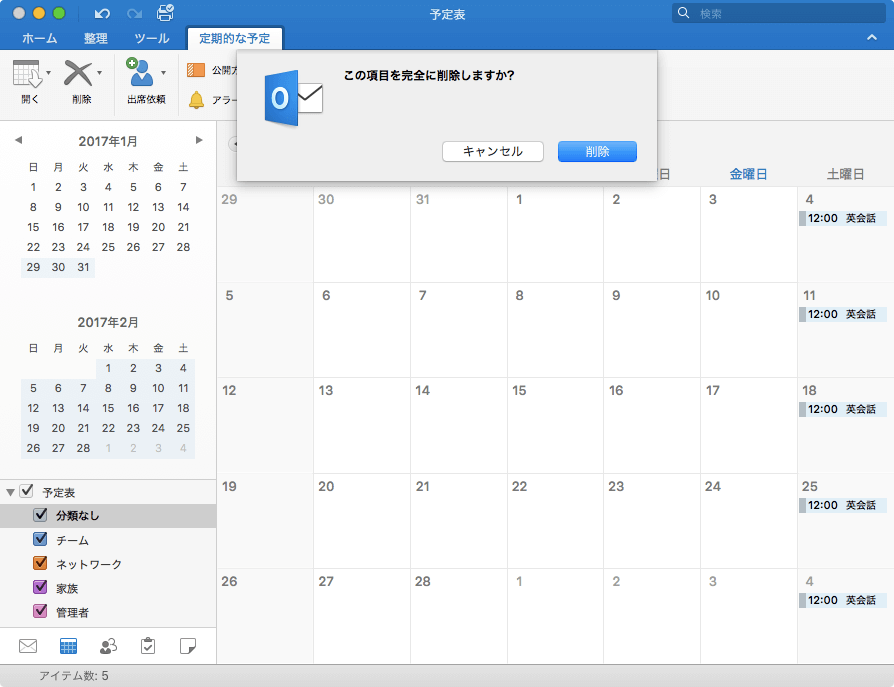Open the Tasks view icon
The image size is (894, 687).
click(148, 646)
